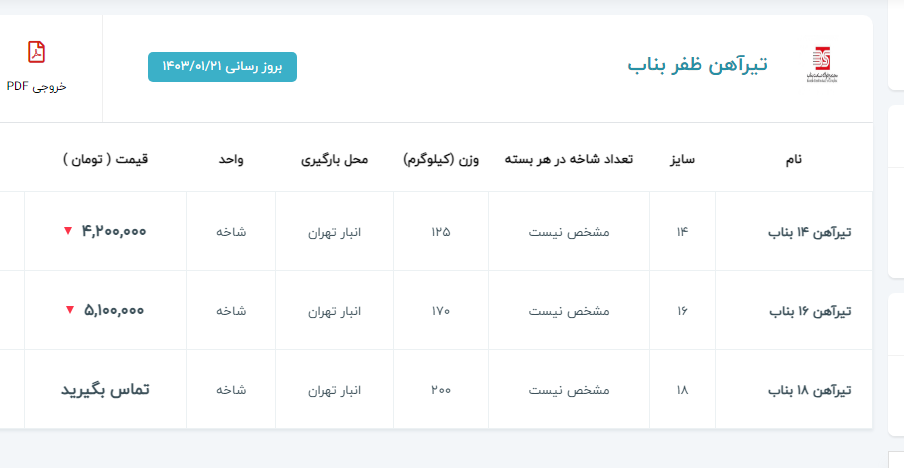Click the نام column header
The height and width of the screenshot is (468, 904).
794,159
